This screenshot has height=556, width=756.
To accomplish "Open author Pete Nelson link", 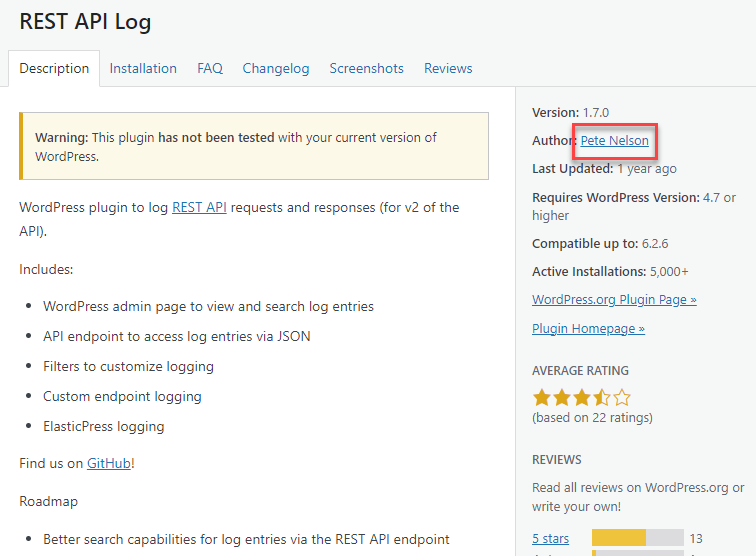I will [x=614, y=140].
